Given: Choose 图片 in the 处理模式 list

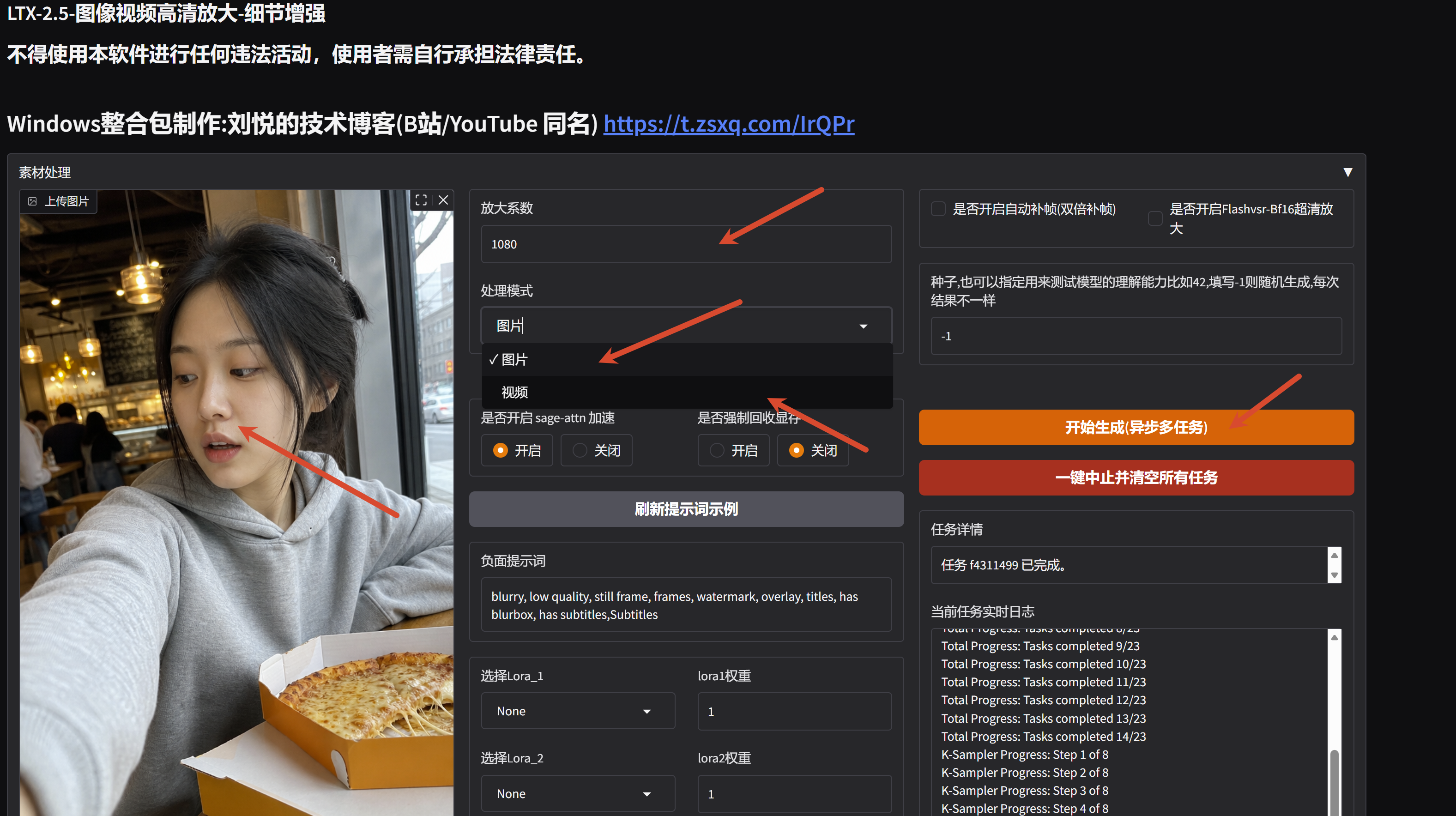Looking at the screenshot, I should pos(687,359).
